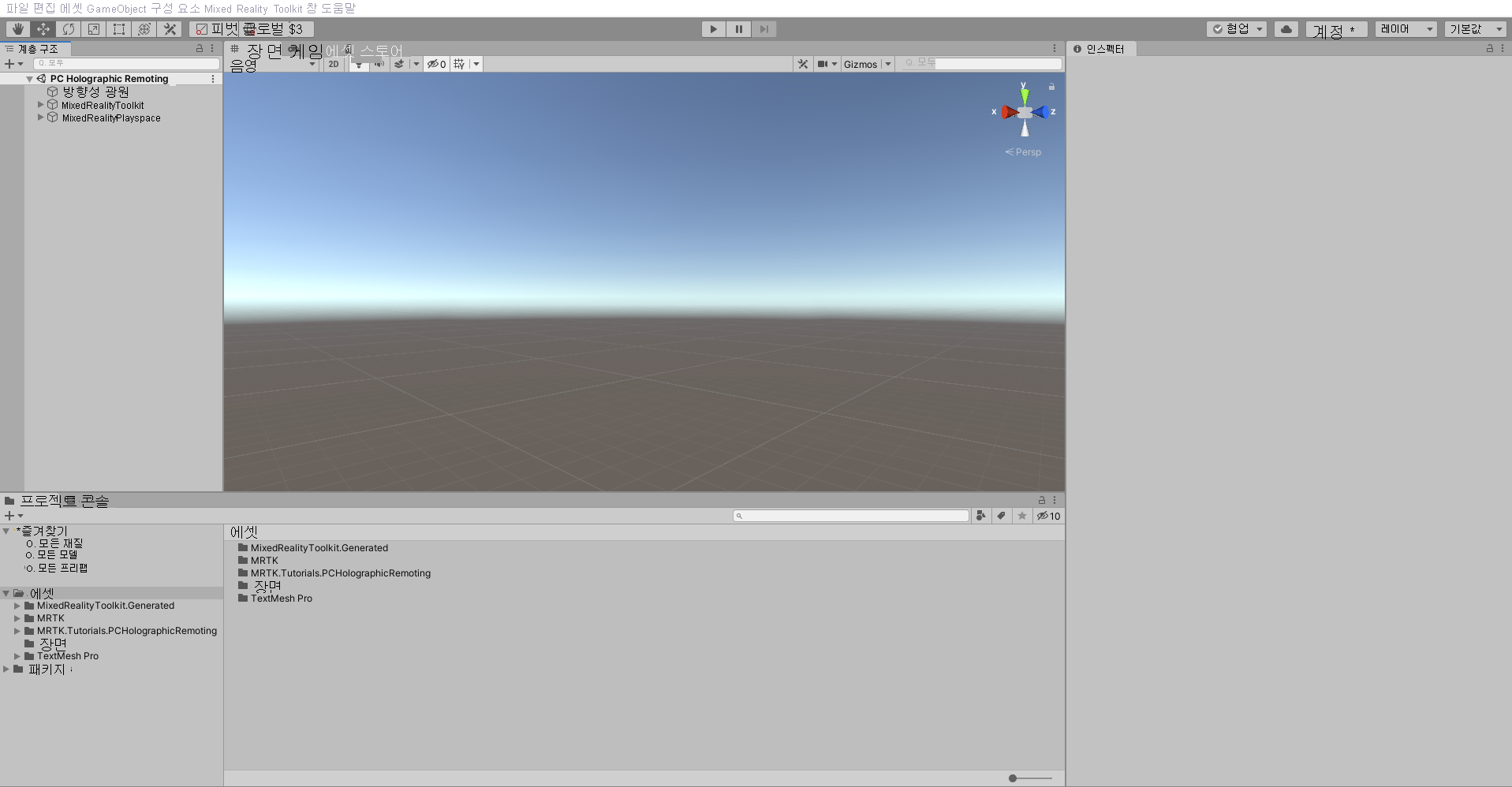Image resolution: width=1512 pixels, height=787 pixels.
Task: Open the Hierarchy create (+) menu
Action: [13, 64]
